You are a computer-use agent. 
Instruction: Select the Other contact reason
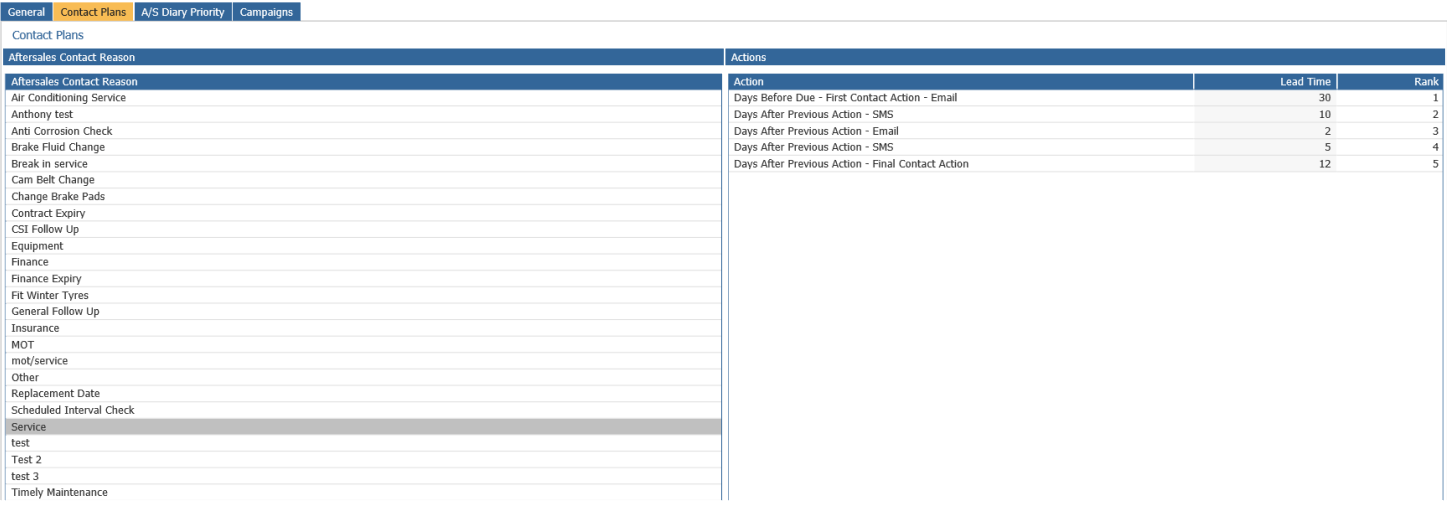[x=363, y=377]
